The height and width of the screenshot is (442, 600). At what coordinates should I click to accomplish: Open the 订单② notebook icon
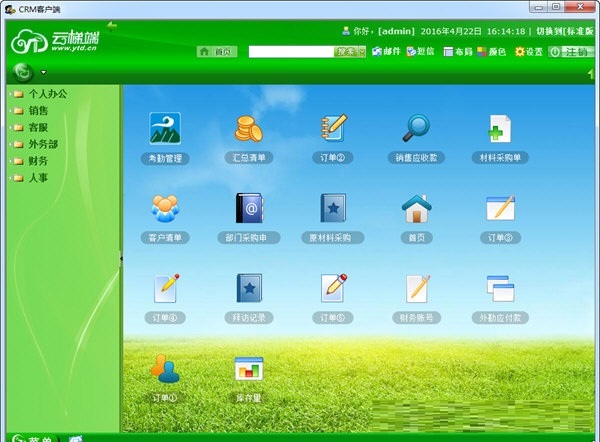click(x=333, y=128)
